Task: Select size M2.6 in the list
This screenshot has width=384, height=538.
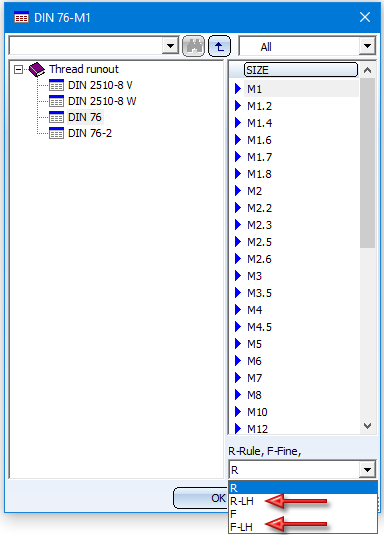Action: coord(259,259)
